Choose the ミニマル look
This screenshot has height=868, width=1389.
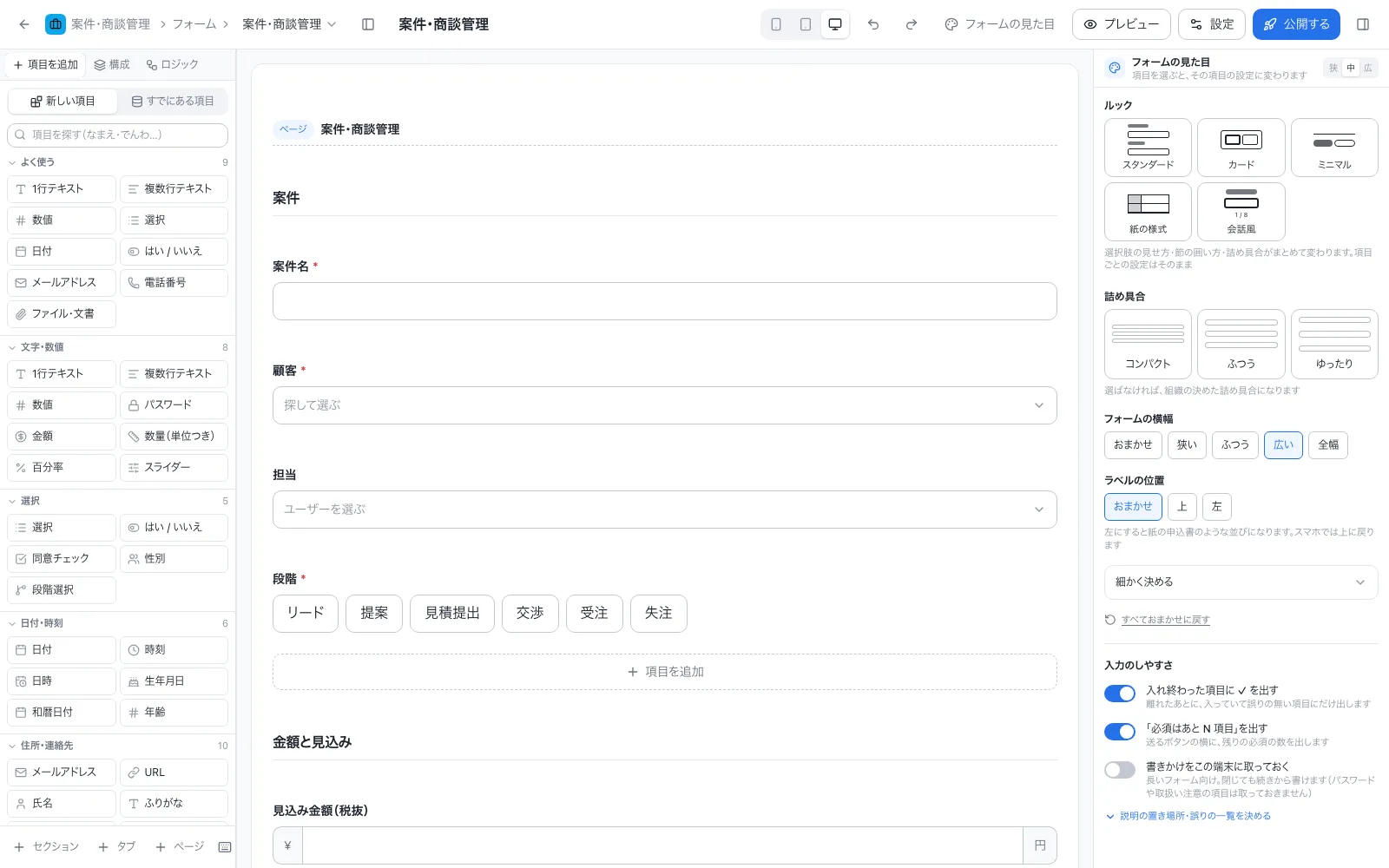(1334, 148)
